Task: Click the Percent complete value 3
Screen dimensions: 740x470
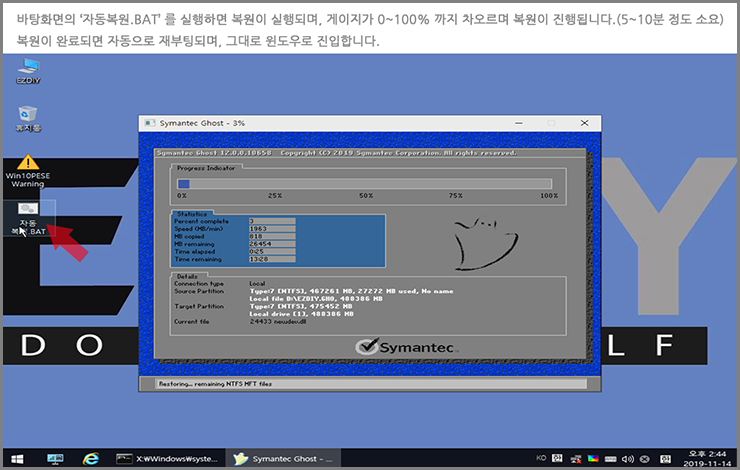Action: (x=272, y=221)
